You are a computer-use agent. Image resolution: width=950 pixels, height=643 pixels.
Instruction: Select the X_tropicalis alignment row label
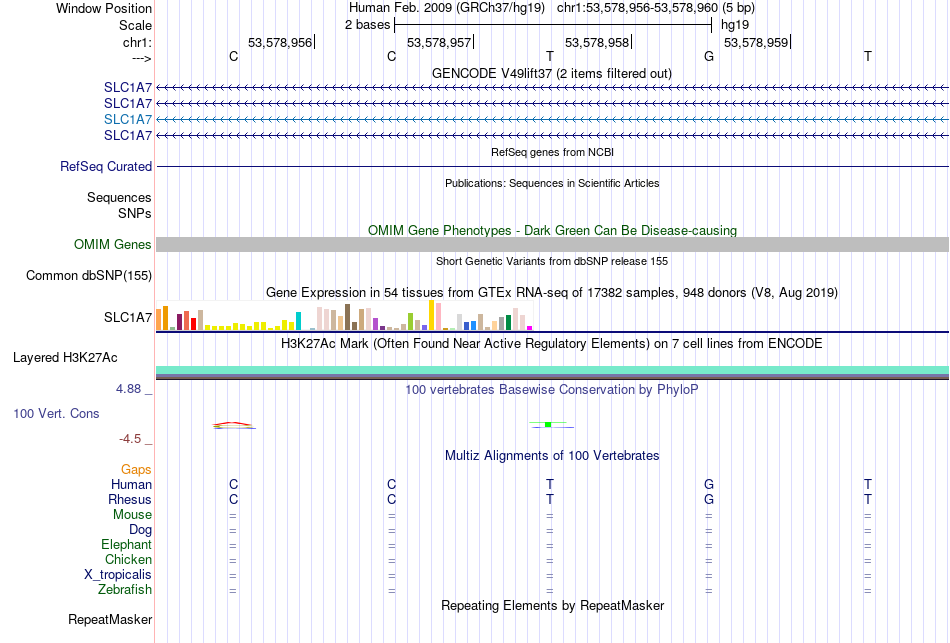[118, 575]
